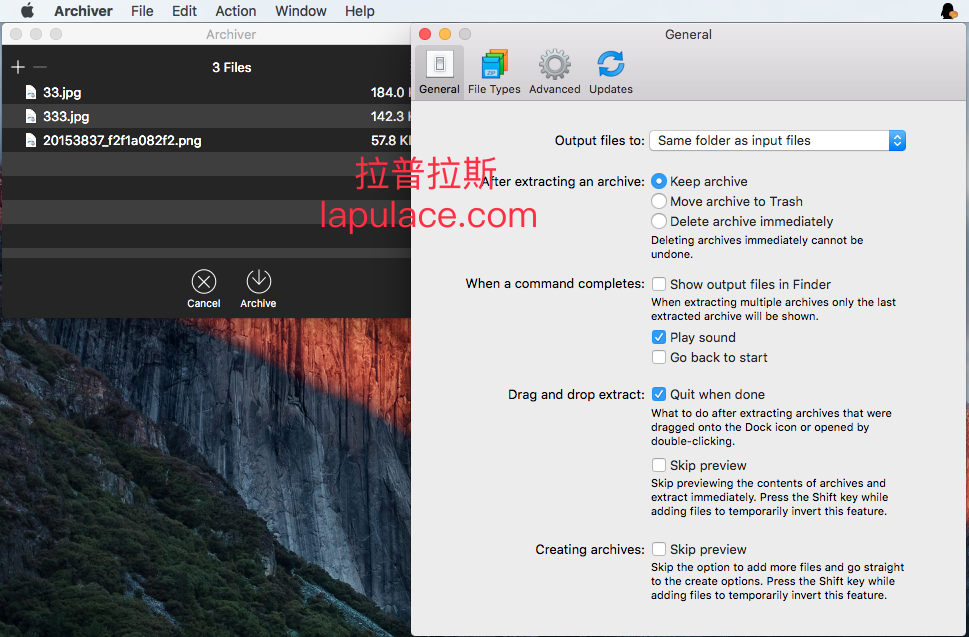The image size is (969, 637).
Task: Select the 333.jpg file row
Action: pyautogui.click(x=206, y=116)
